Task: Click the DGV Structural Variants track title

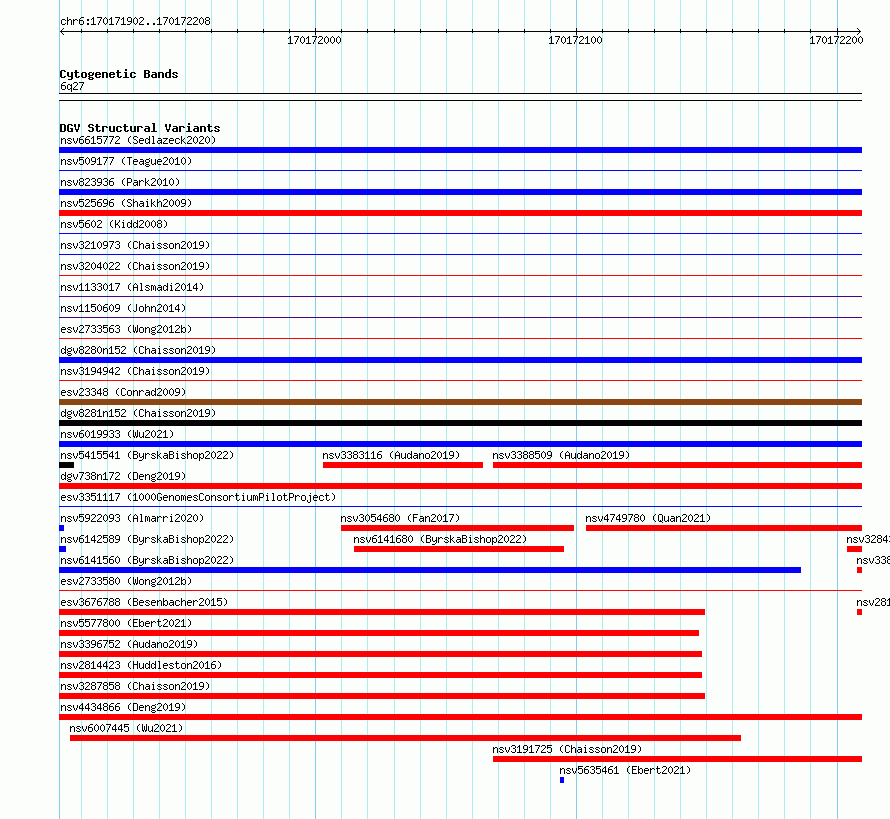Action: pos(140,128)
